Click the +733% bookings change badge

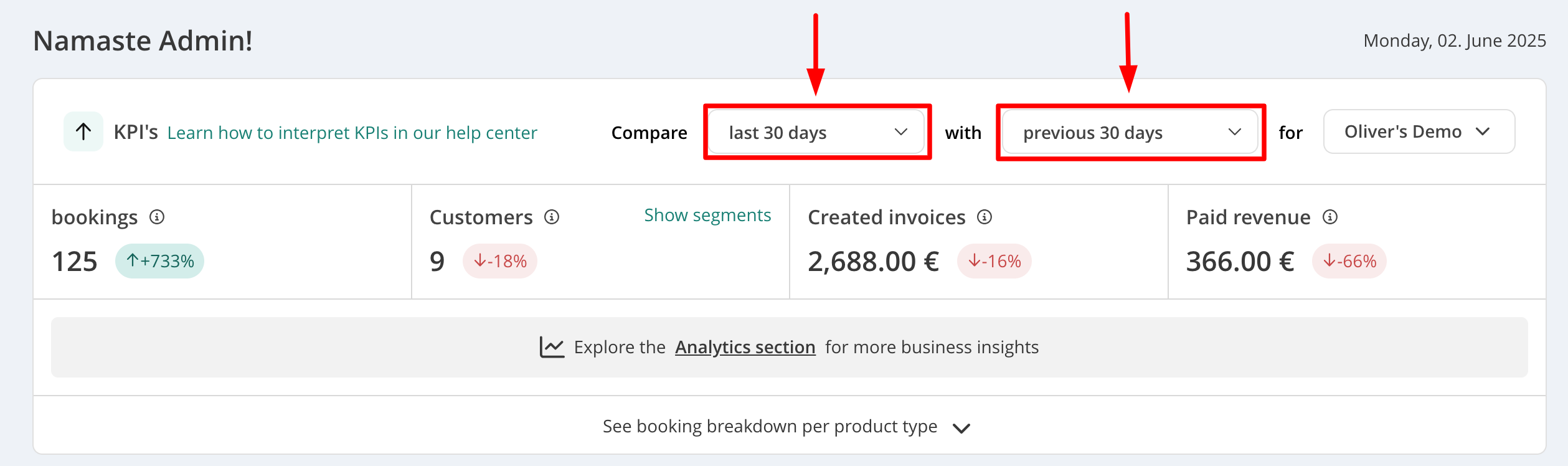point(159,261)
